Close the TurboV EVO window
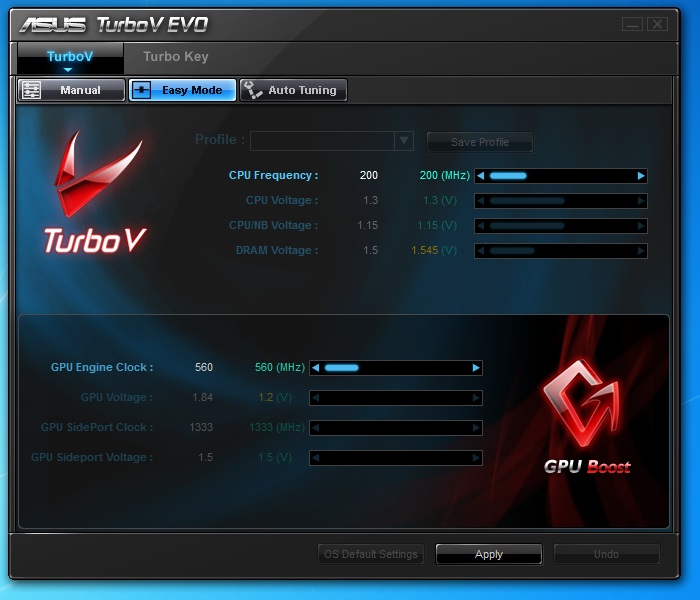The width and height of the screenshot is (700, 600). 658,24
